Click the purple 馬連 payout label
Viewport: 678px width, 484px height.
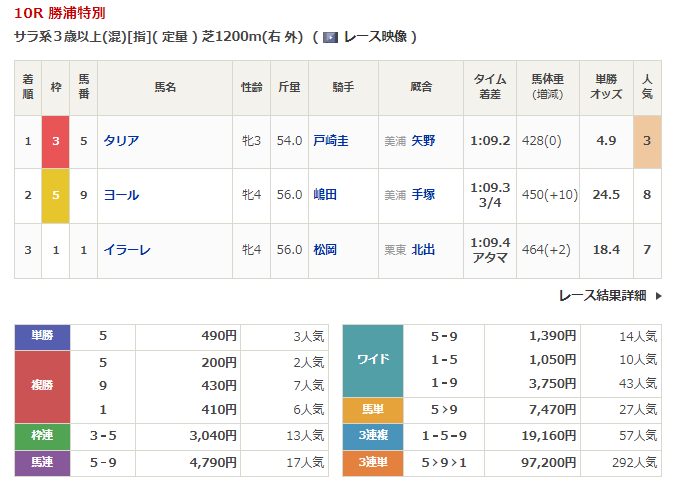(42, 463)
